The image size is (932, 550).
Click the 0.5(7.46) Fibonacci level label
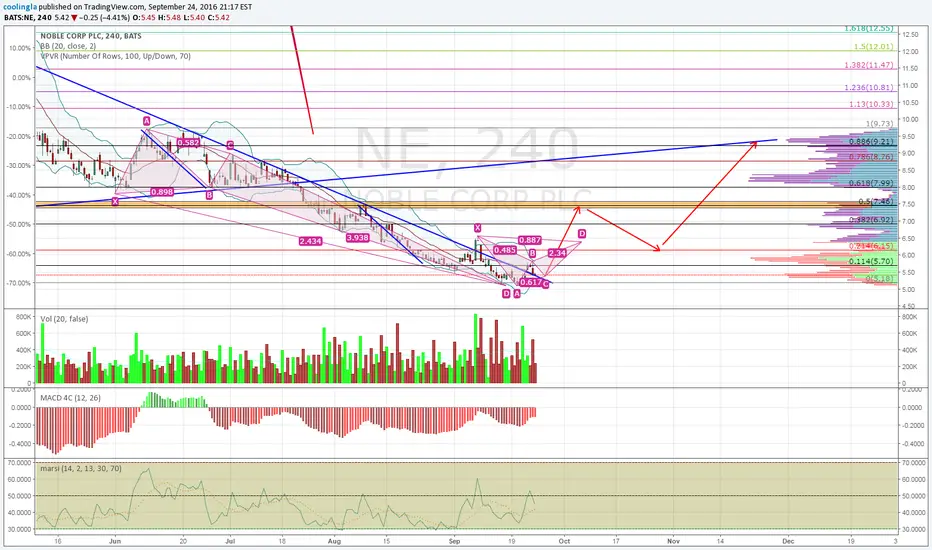pyautogui.click(x=876, y=202)
